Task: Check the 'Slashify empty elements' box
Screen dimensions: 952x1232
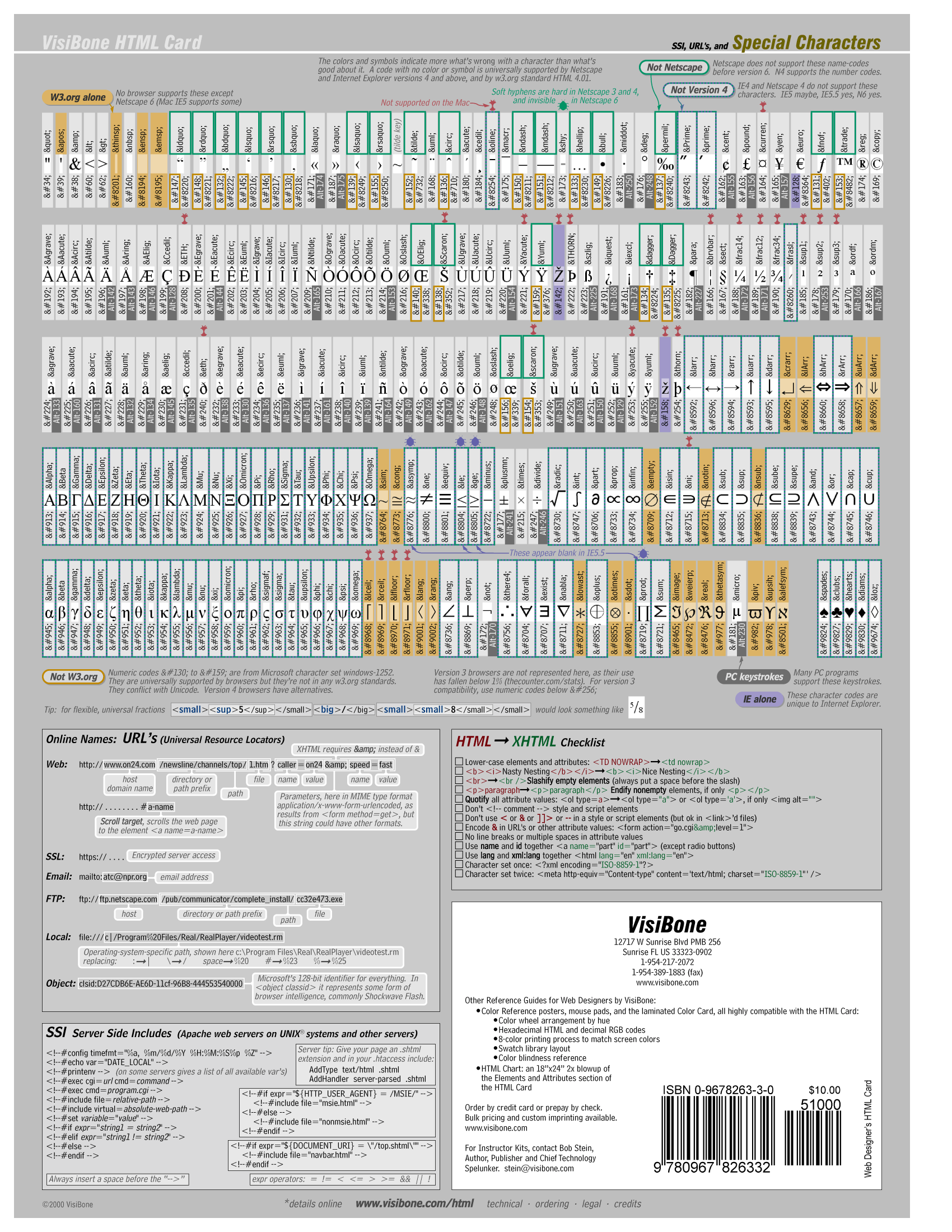Action: [x=459, y=781]
